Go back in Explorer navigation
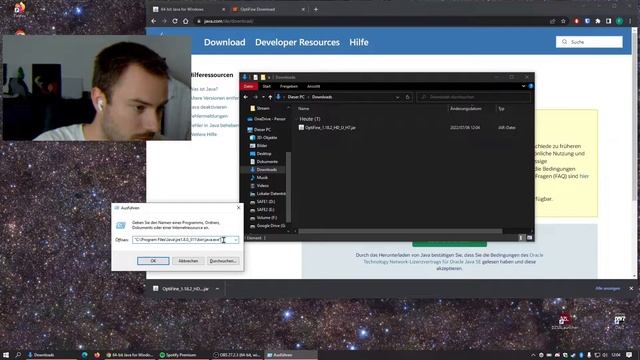This screenshot has width=640, height=360. point(246,97)
